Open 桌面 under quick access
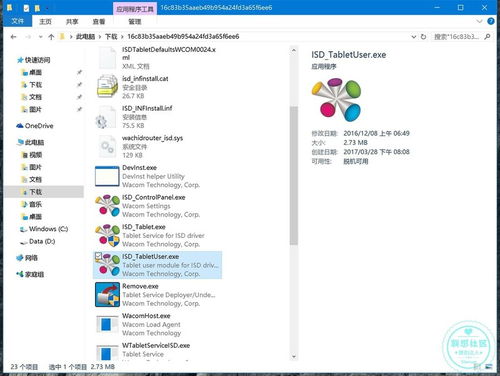This screenshot has width=500, height=376. tap(35, 72)
